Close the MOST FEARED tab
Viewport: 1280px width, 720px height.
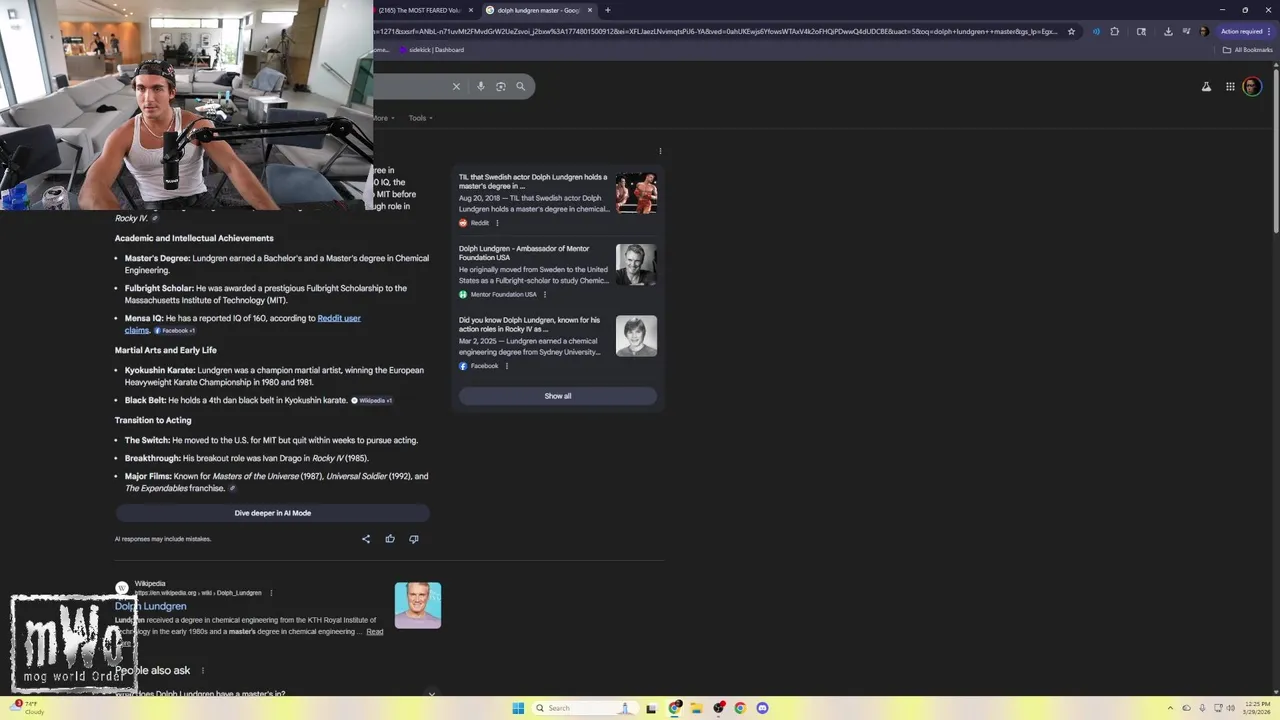coord(471,10)
